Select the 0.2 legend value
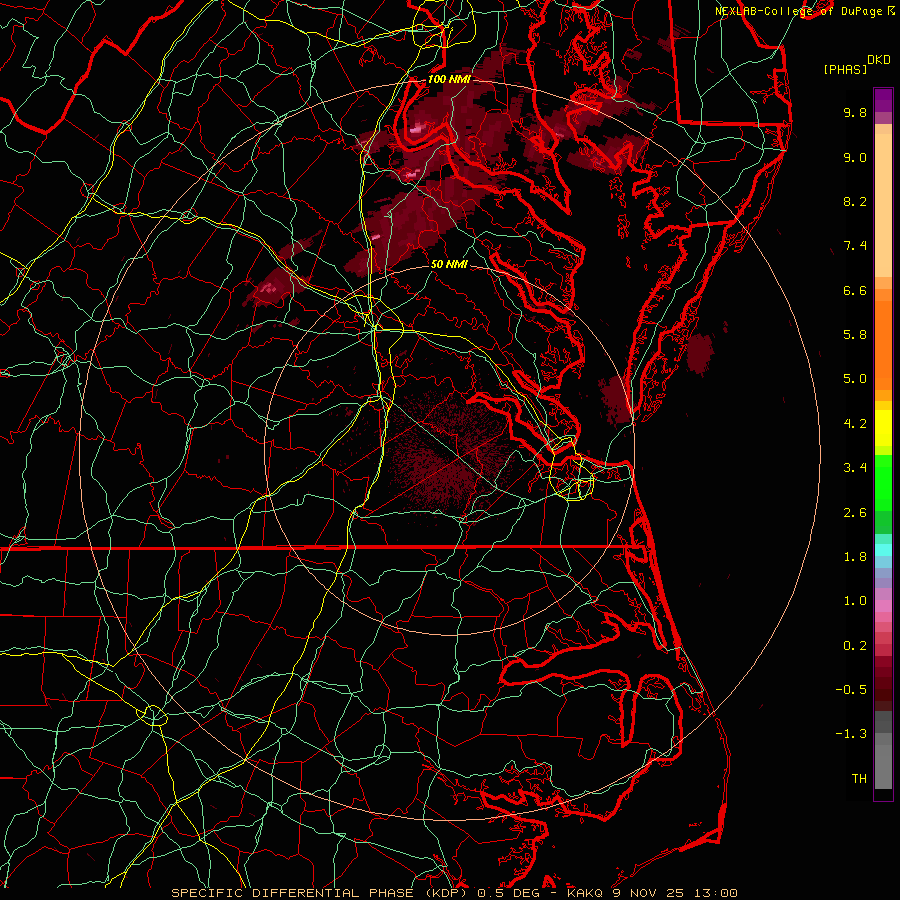 855,646
